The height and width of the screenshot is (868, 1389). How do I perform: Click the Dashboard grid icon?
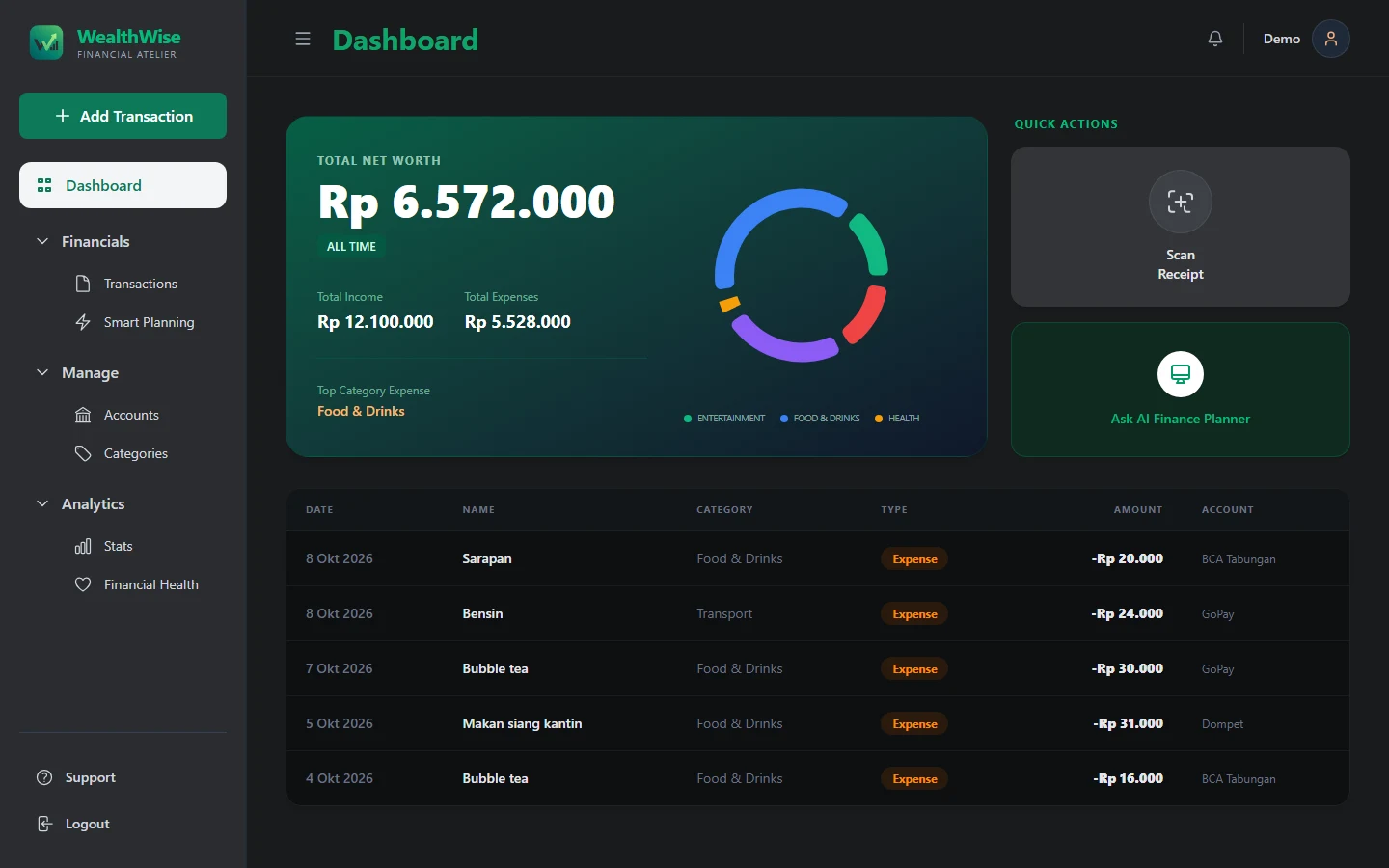point(44,185)
